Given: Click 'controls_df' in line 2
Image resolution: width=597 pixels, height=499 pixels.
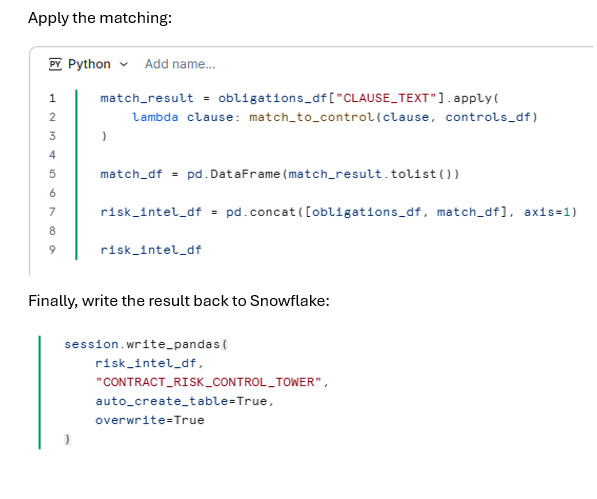Looking at the screenshot, I should [488, 117].
